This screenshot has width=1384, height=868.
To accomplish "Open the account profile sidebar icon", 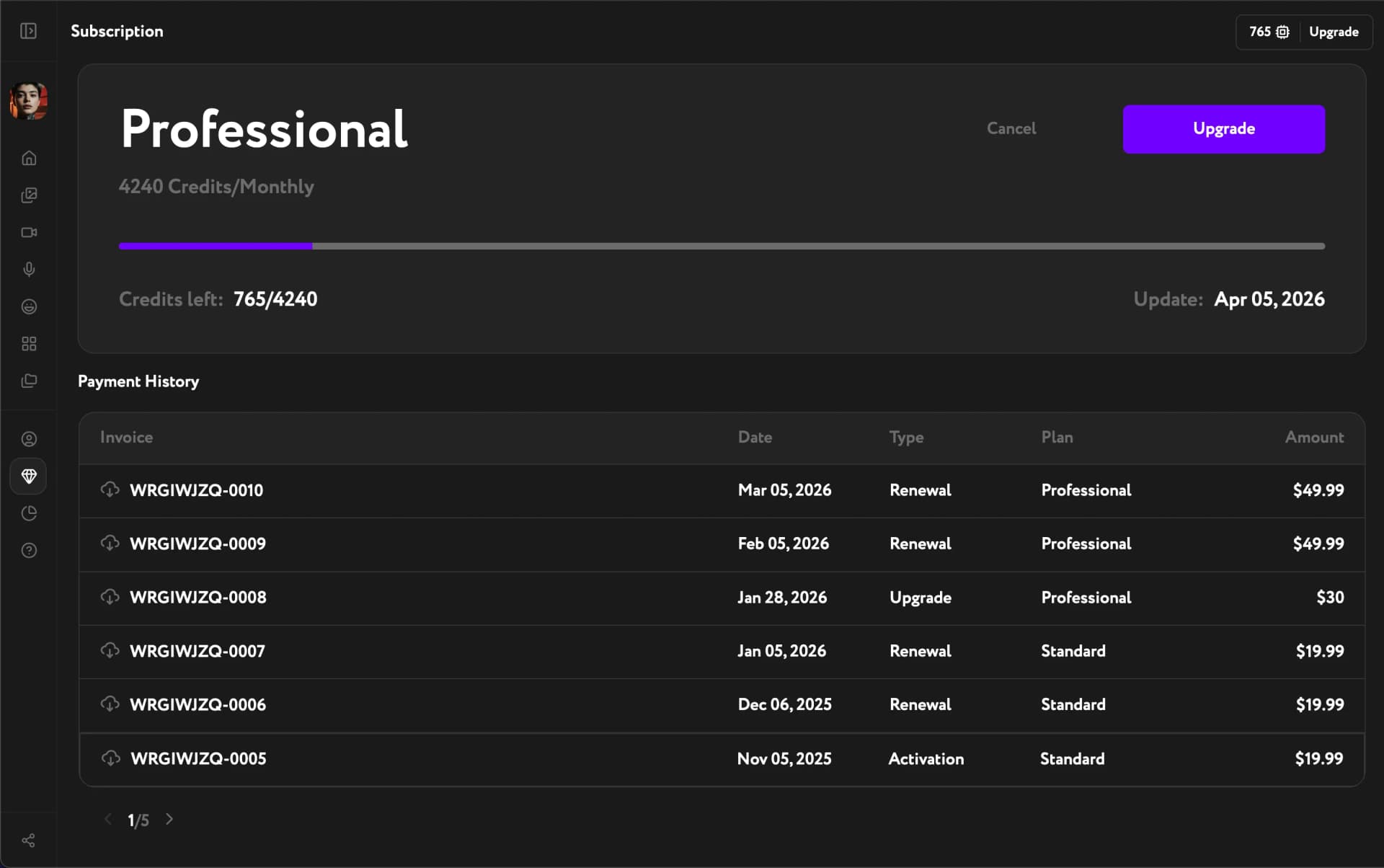I will (29, 439).
